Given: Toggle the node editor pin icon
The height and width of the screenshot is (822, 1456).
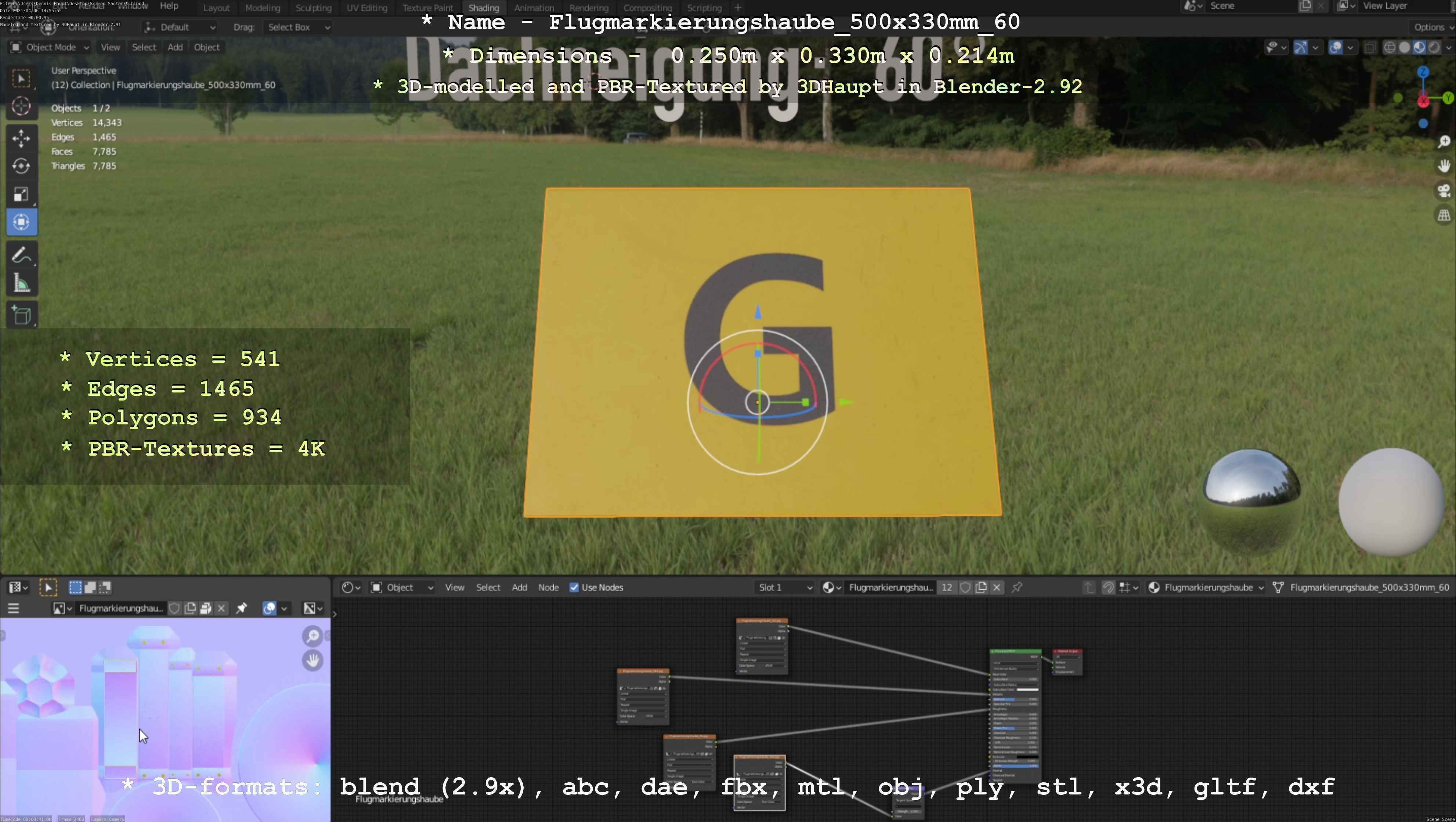Looking at the screenshot, I should [1017, 587].
